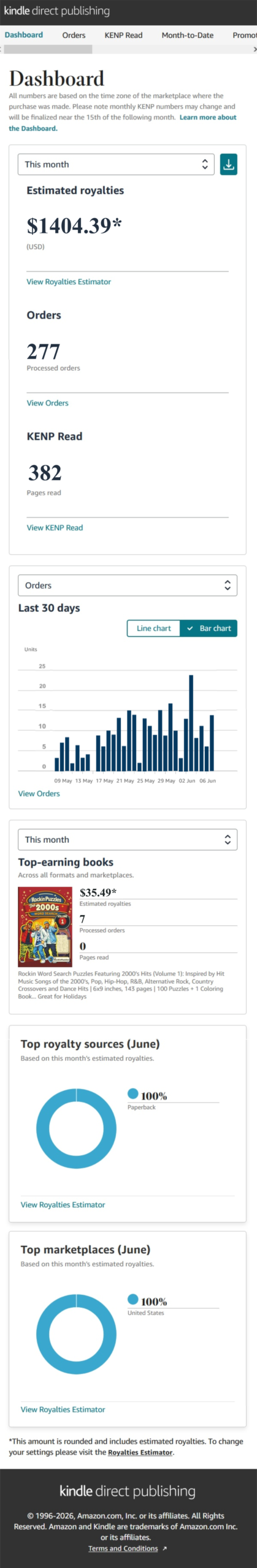Open 'Learn more about the Dashboard' link
This screenshot has width=257, height=1568.
click(123, 123)
